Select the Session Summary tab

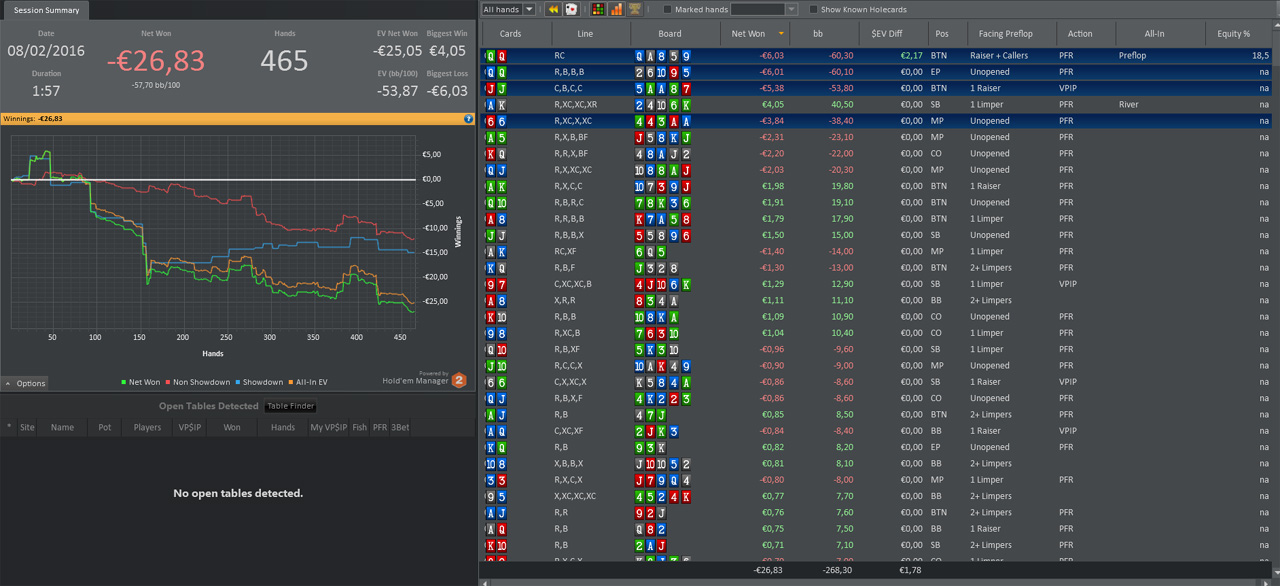coord(46,10)
